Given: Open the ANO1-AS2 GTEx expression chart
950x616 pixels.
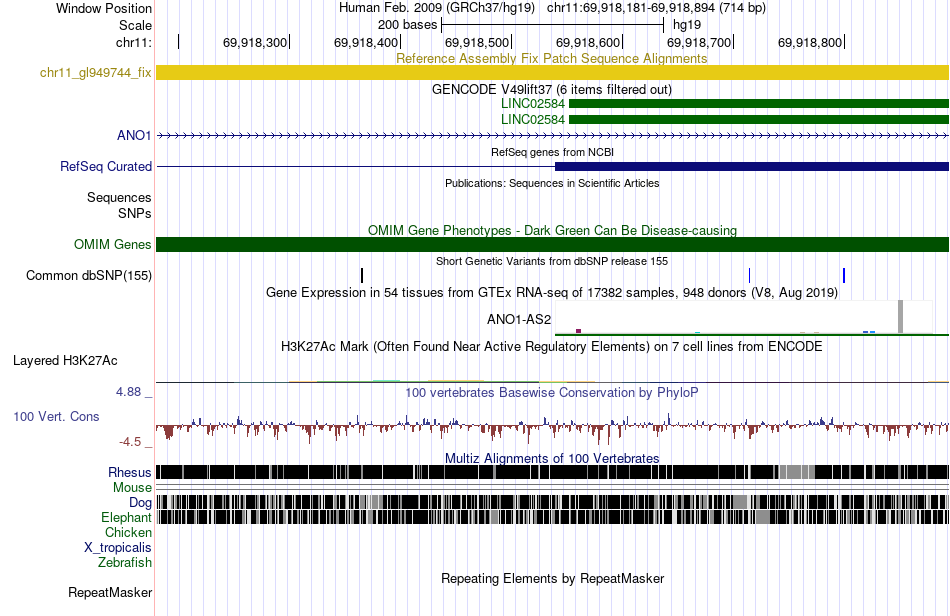Looking at the screenshot, I should (x=752, y=317).
